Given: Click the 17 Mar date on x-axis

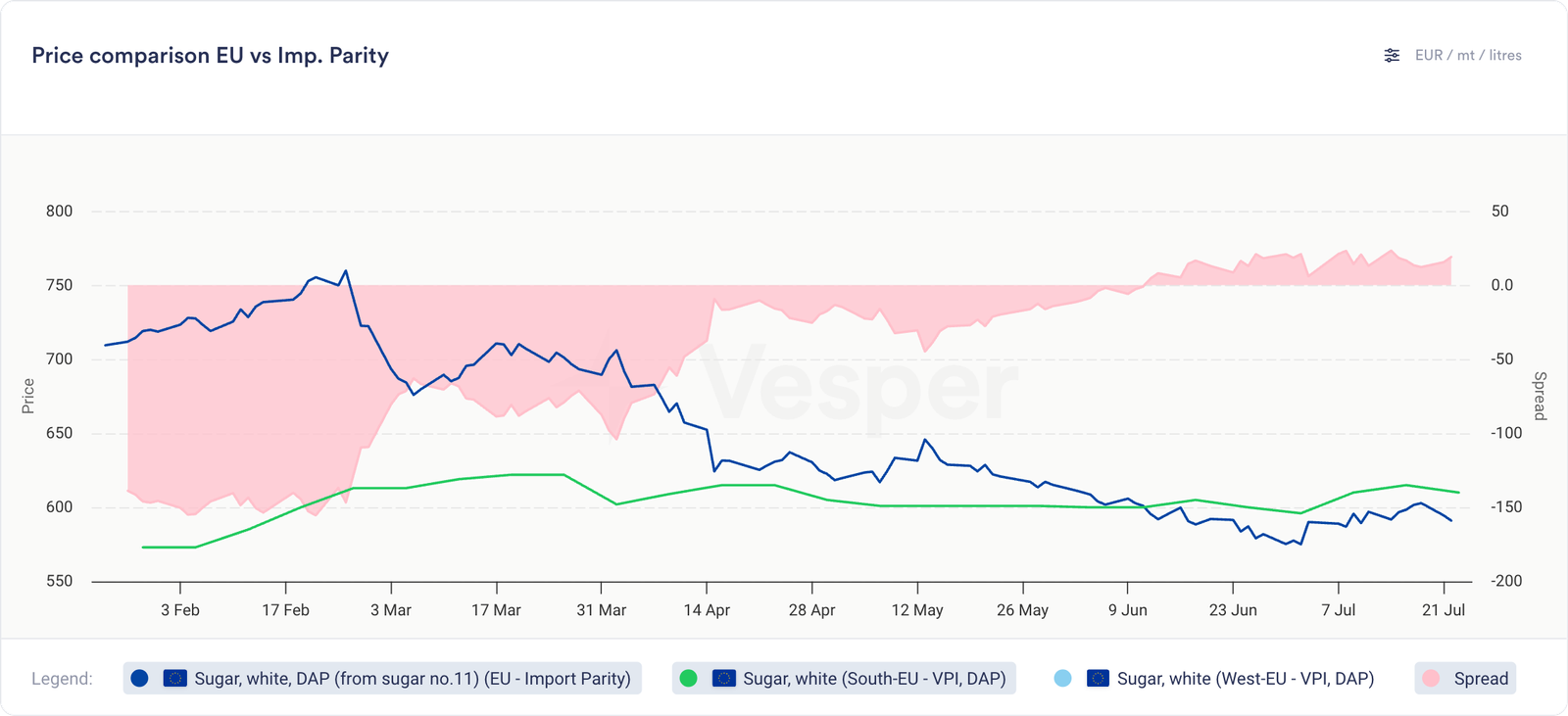Looking at the screenshot, I should (496, 610).
